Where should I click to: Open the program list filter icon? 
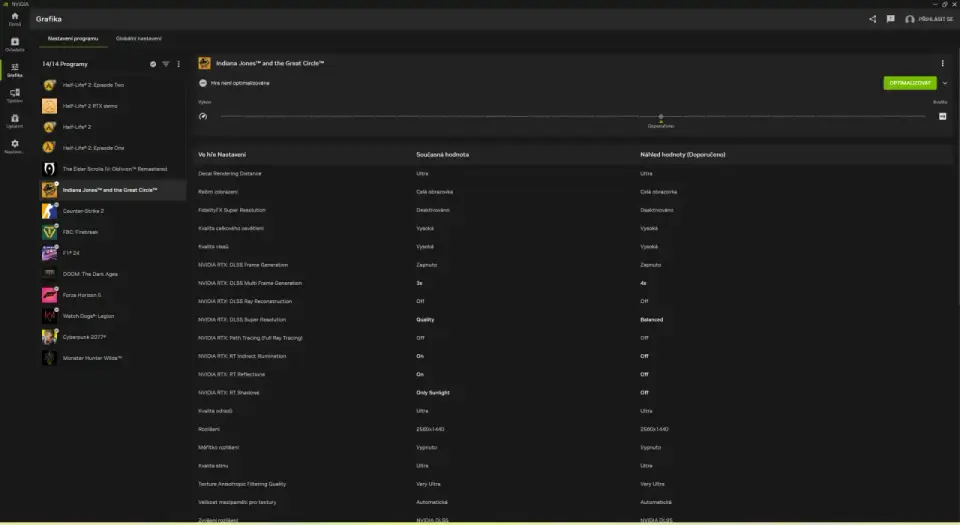click(x=165, y=64)
